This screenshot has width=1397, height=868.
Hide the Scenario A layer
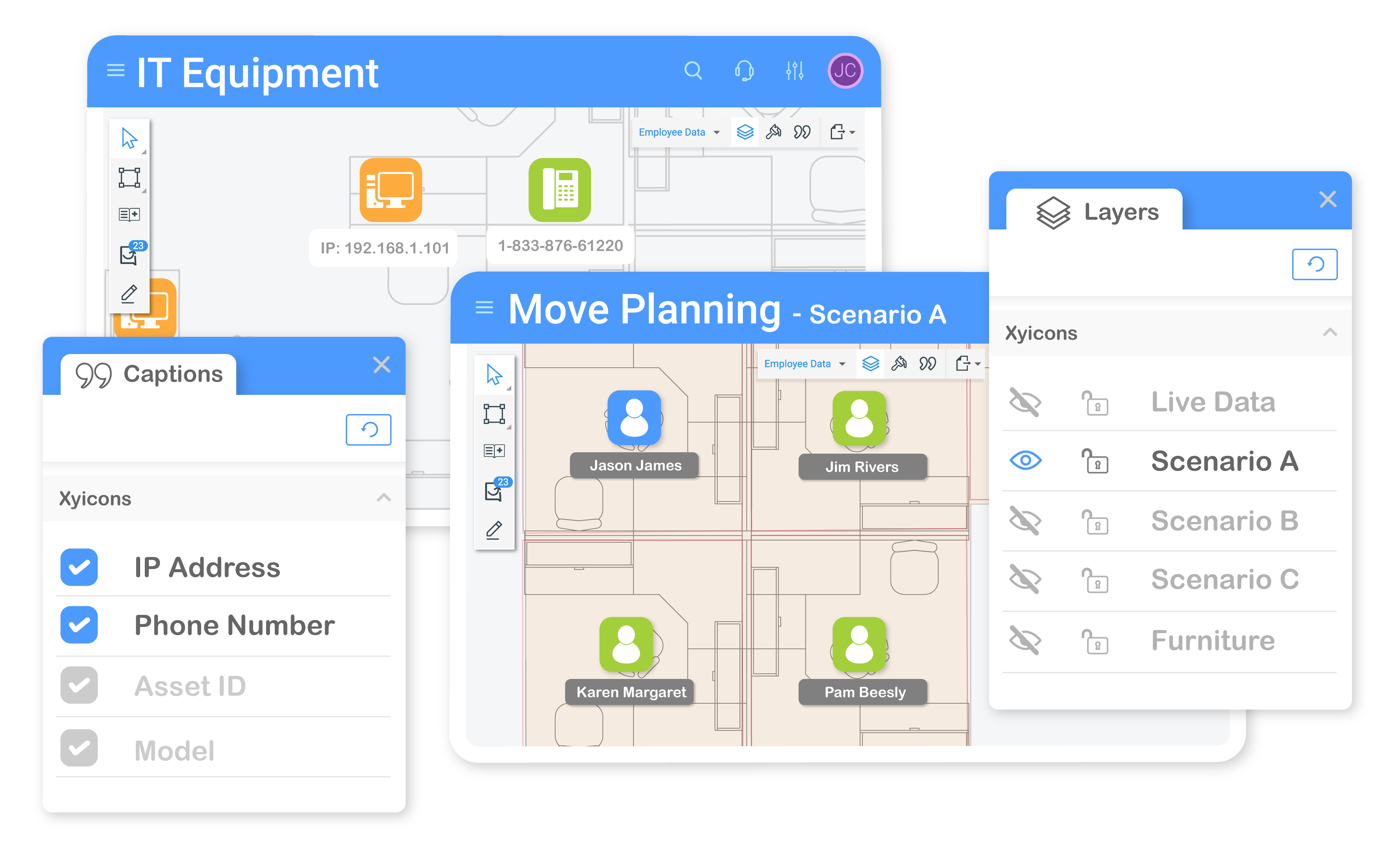point(1025,460)
